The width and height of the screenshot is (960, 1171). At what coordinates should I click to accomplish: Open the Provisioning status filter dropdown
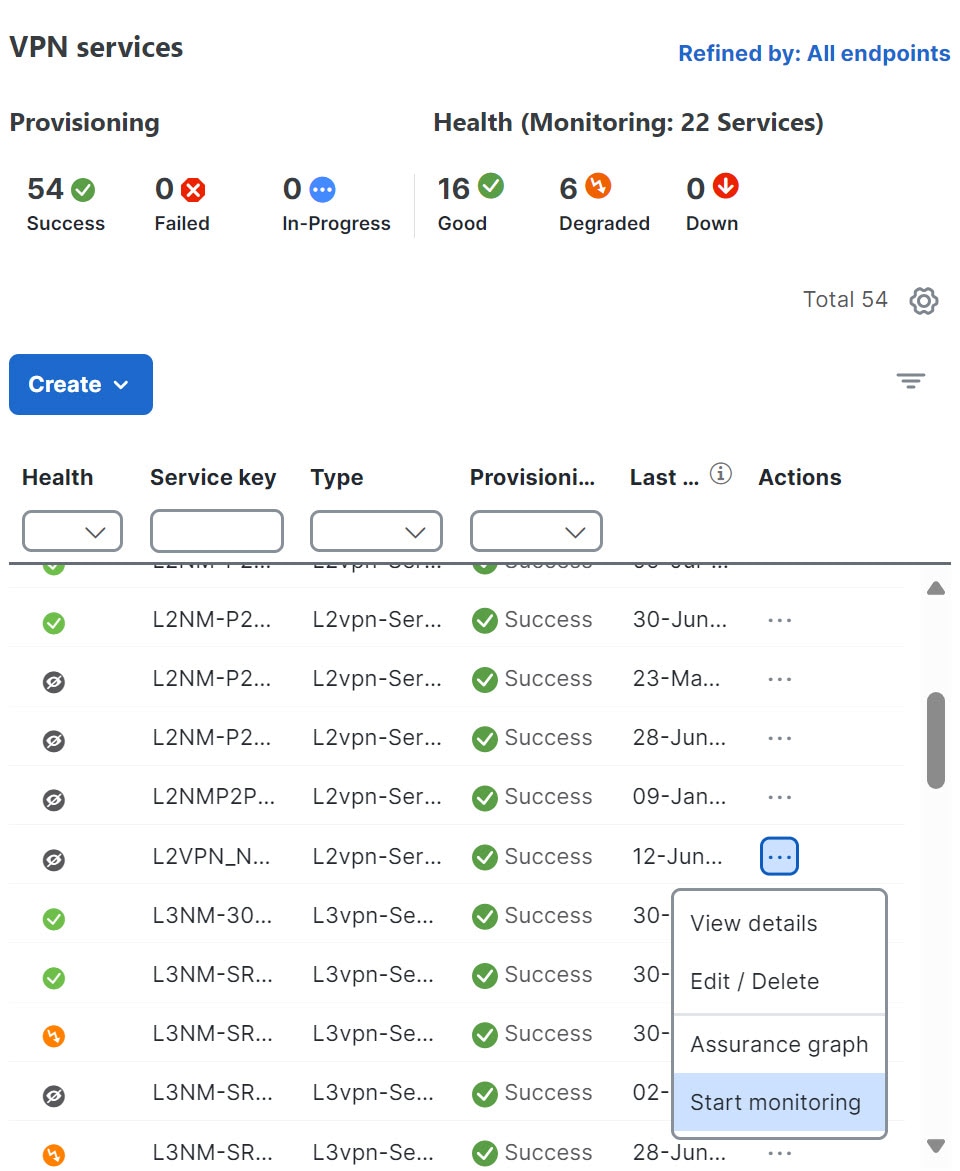[x=536, y=531]
